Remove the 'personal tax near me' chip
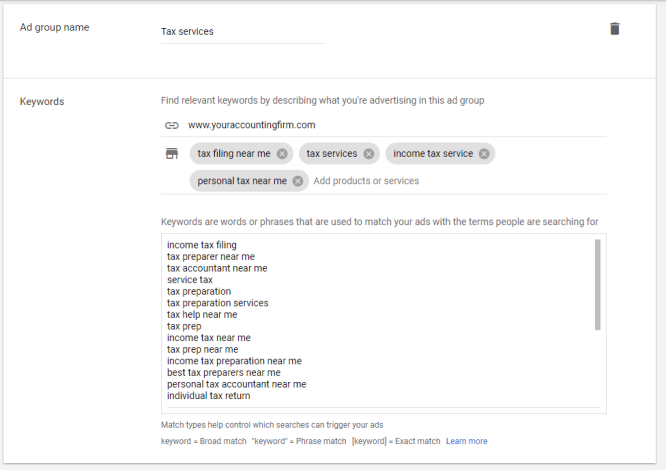This screenshot has height=470, width=666. click(298, 181)
